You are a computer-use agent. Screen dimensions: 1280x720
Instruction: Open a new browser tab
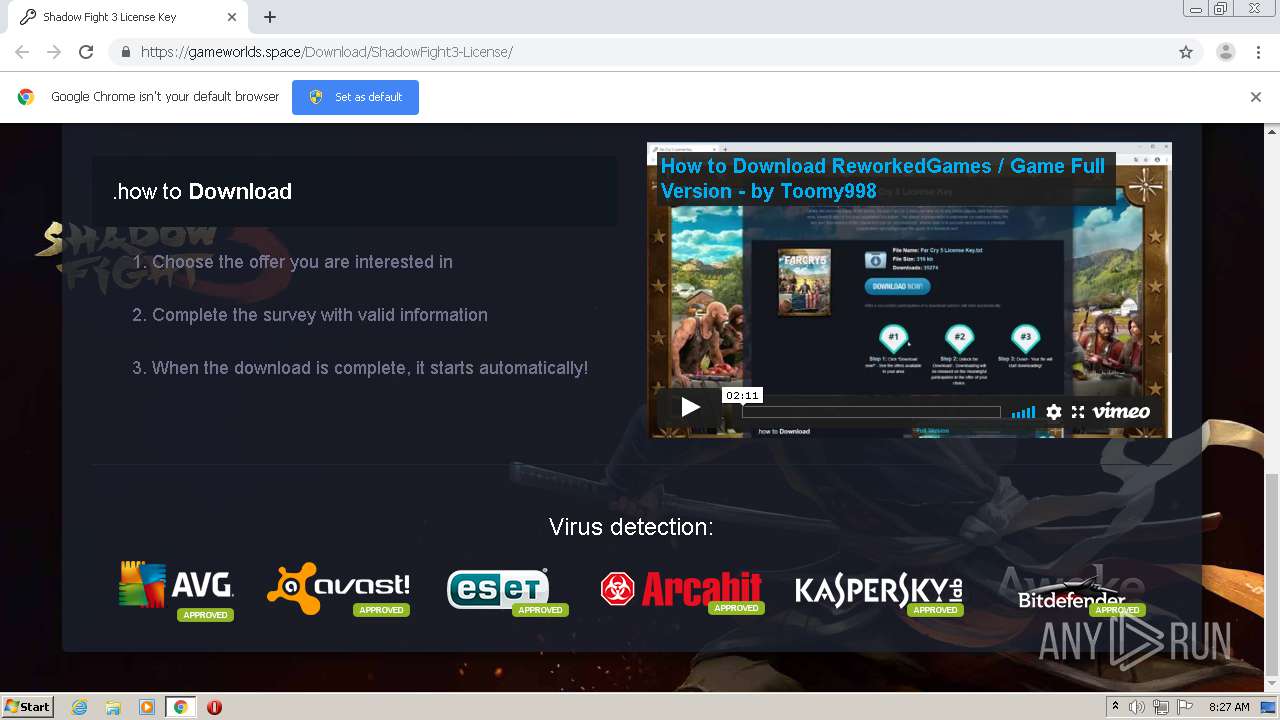point(270,17)
